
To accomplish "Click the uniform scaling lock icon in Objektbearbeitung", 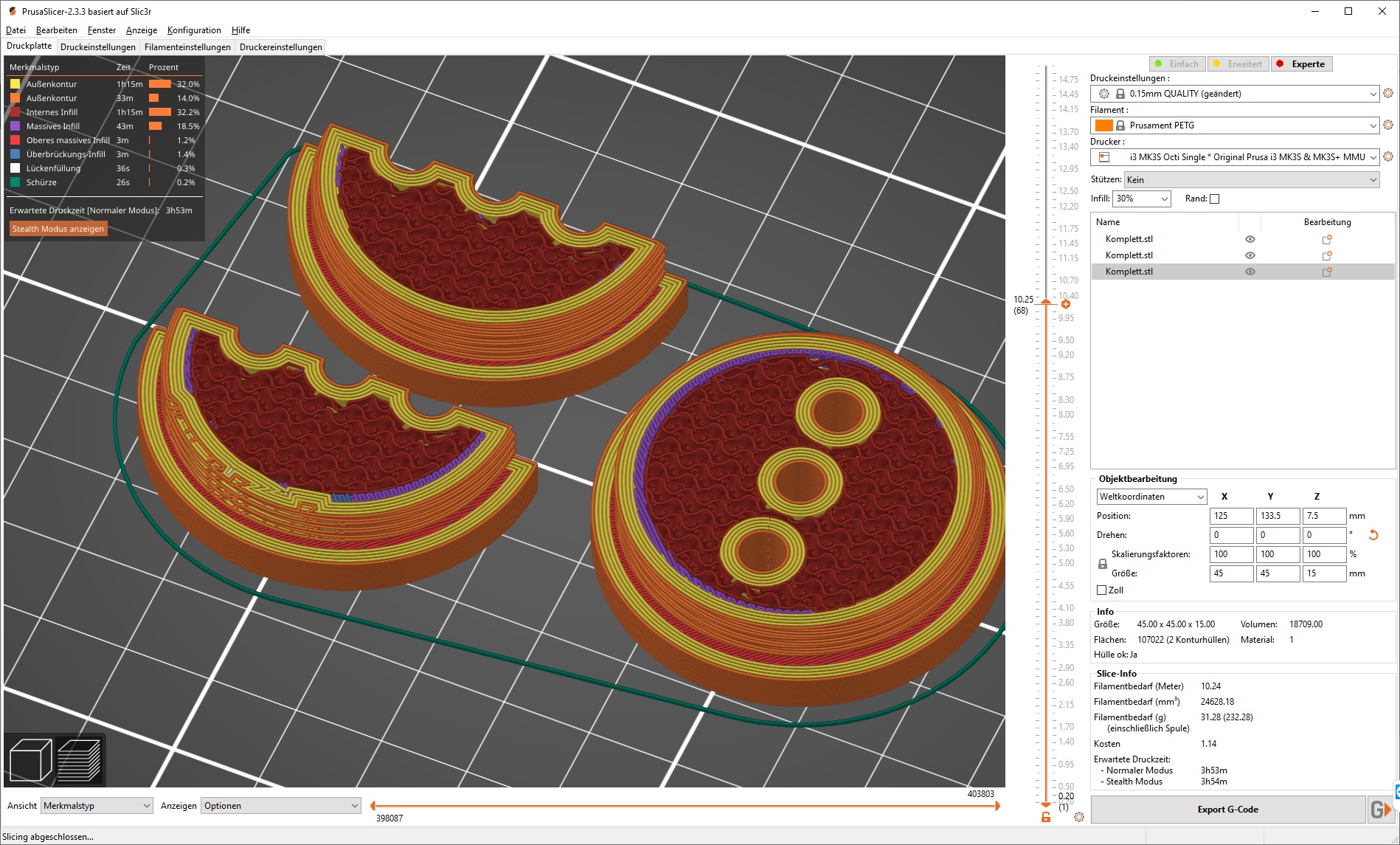I will tap(1103, 563).
